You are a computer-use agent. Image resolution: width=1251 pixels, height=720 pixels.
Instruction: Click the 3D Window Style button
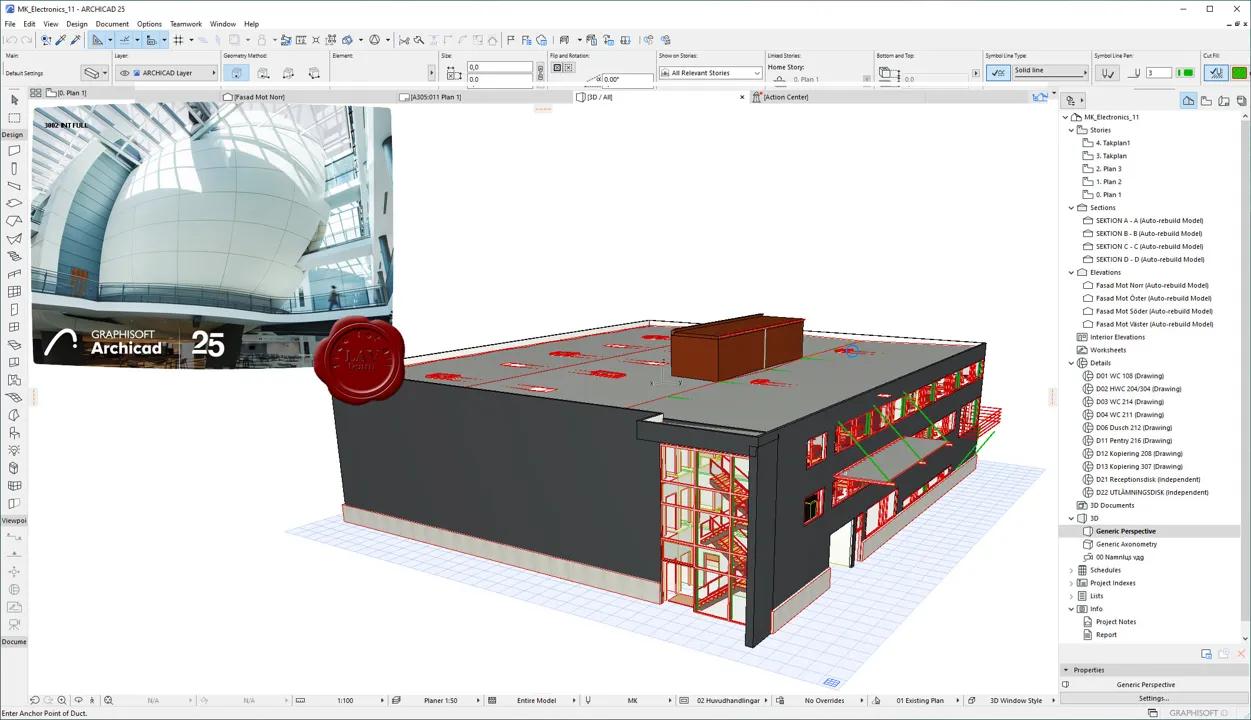(x=1016, y=700)
